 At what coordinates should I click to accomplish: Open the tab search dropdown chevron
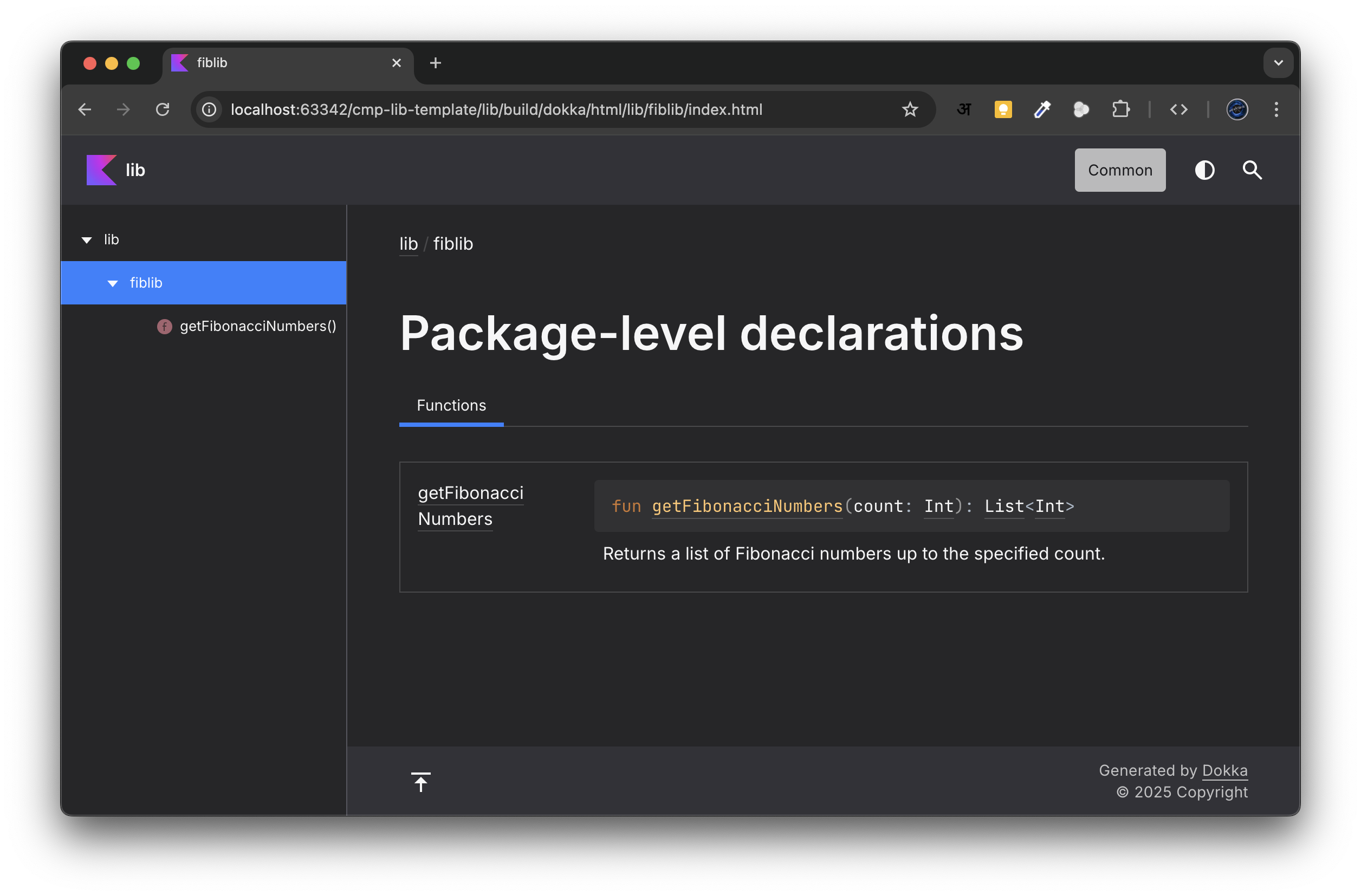(x=1278, y=63)
